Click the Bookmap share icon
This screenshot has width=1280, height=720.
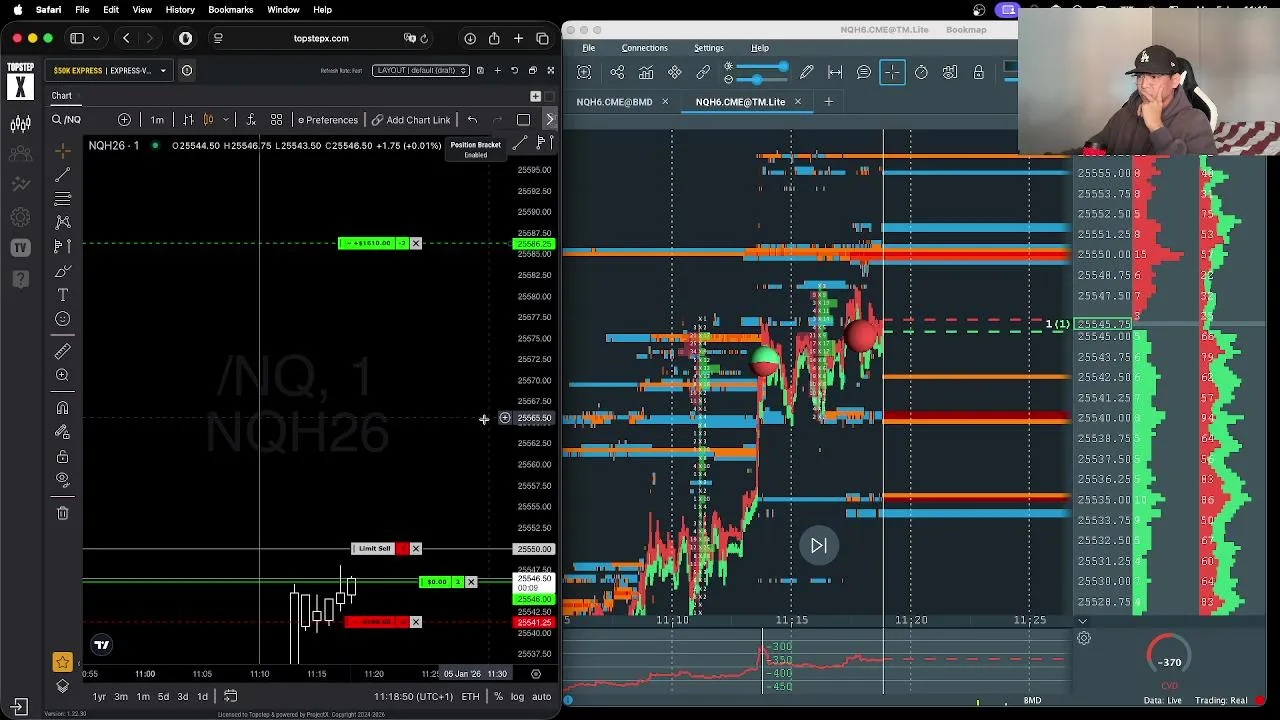coord(617,72)
